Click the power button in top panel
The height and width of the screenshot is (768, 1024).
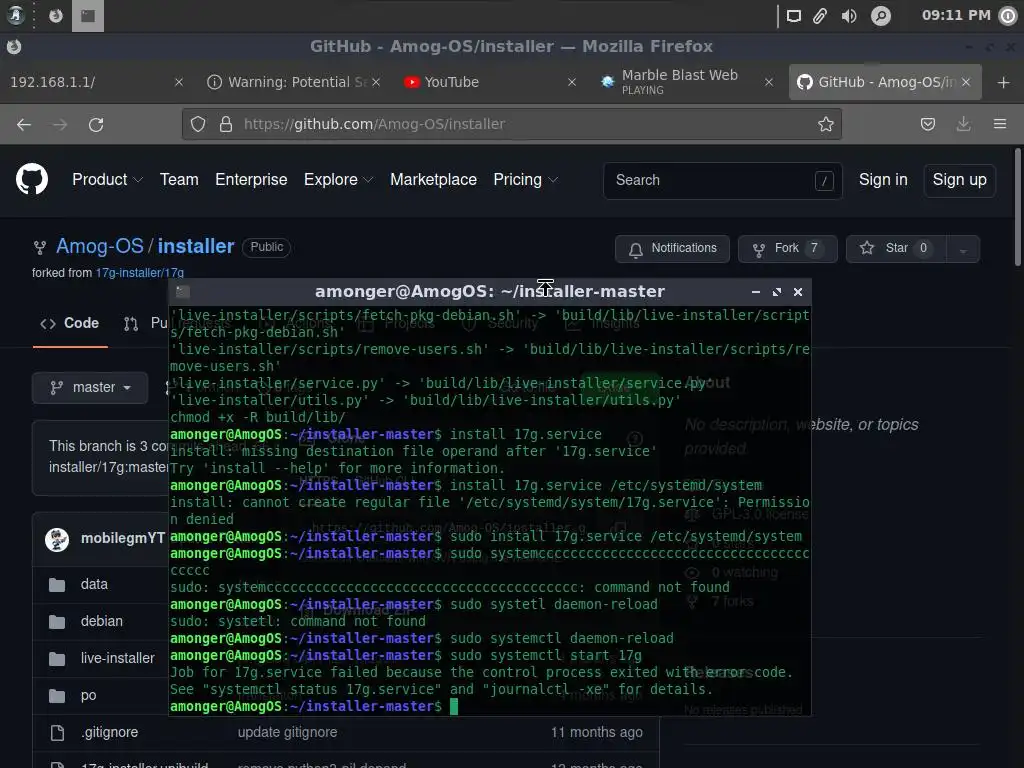1008,16
